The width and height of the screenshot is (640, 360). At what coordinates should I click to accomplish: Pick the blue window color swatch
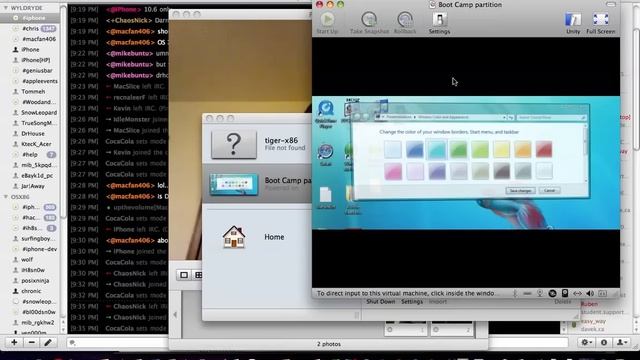coord(415,149)
